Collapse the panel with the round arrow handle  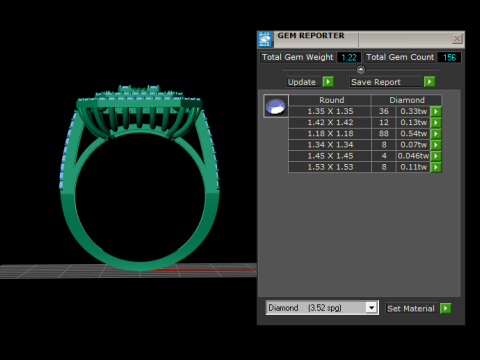[361, 69]
